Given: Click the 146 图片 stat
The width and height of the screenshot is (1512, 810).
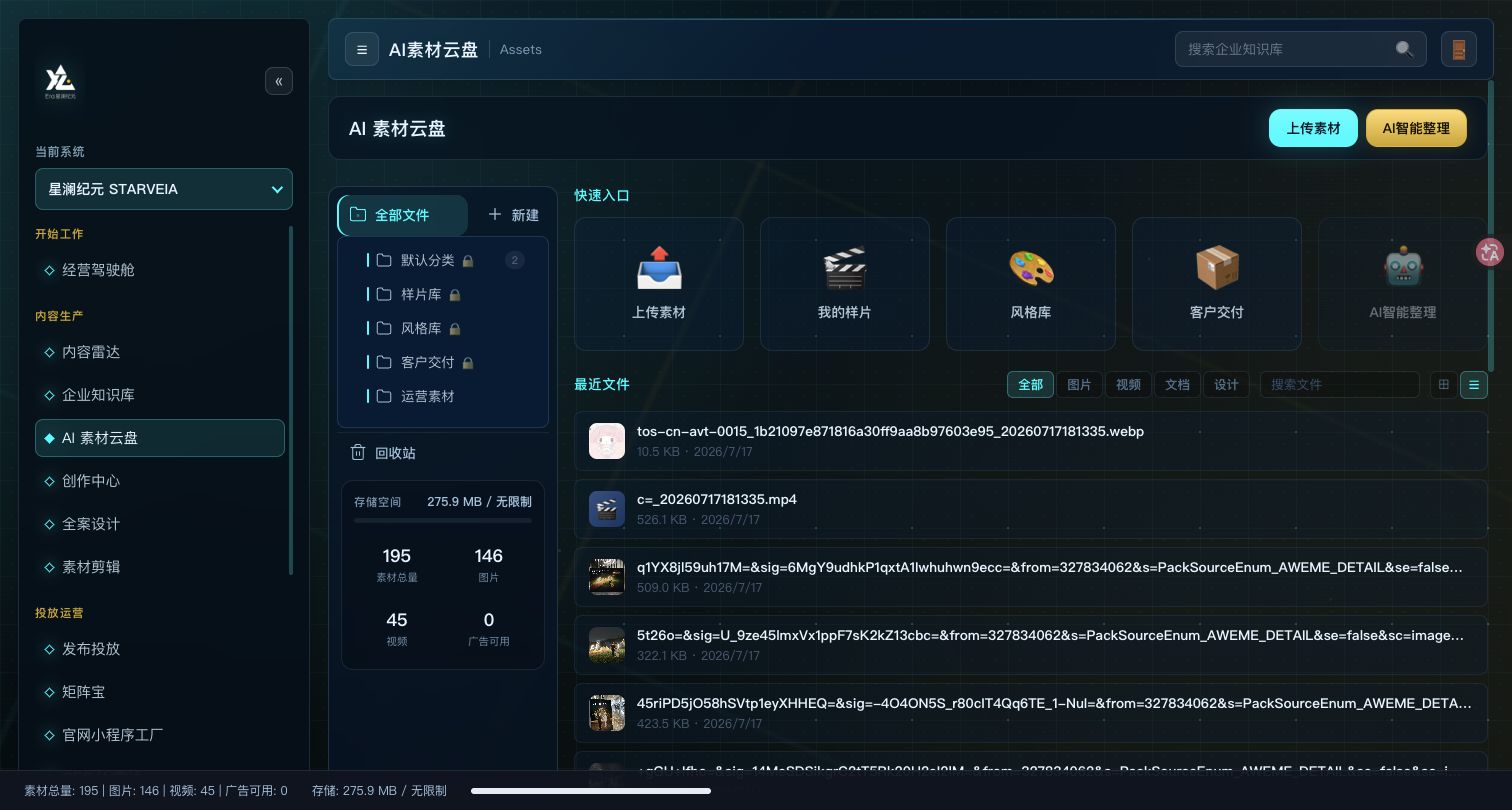Looking at the screenshot, I should [x=489, y=564].
